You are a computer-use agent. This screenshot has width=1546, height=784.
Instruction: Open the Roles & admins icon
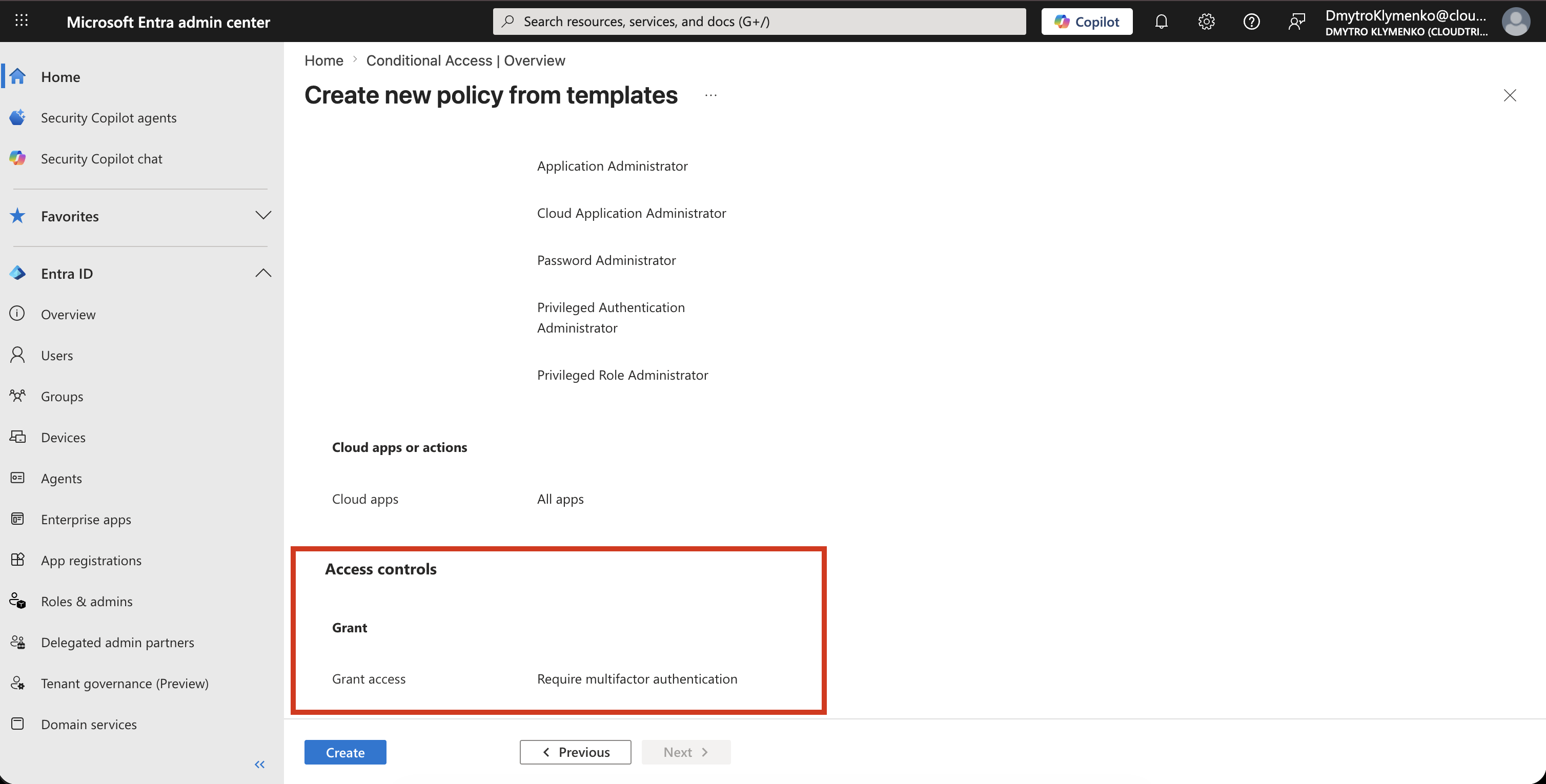[x=17, y=601]
